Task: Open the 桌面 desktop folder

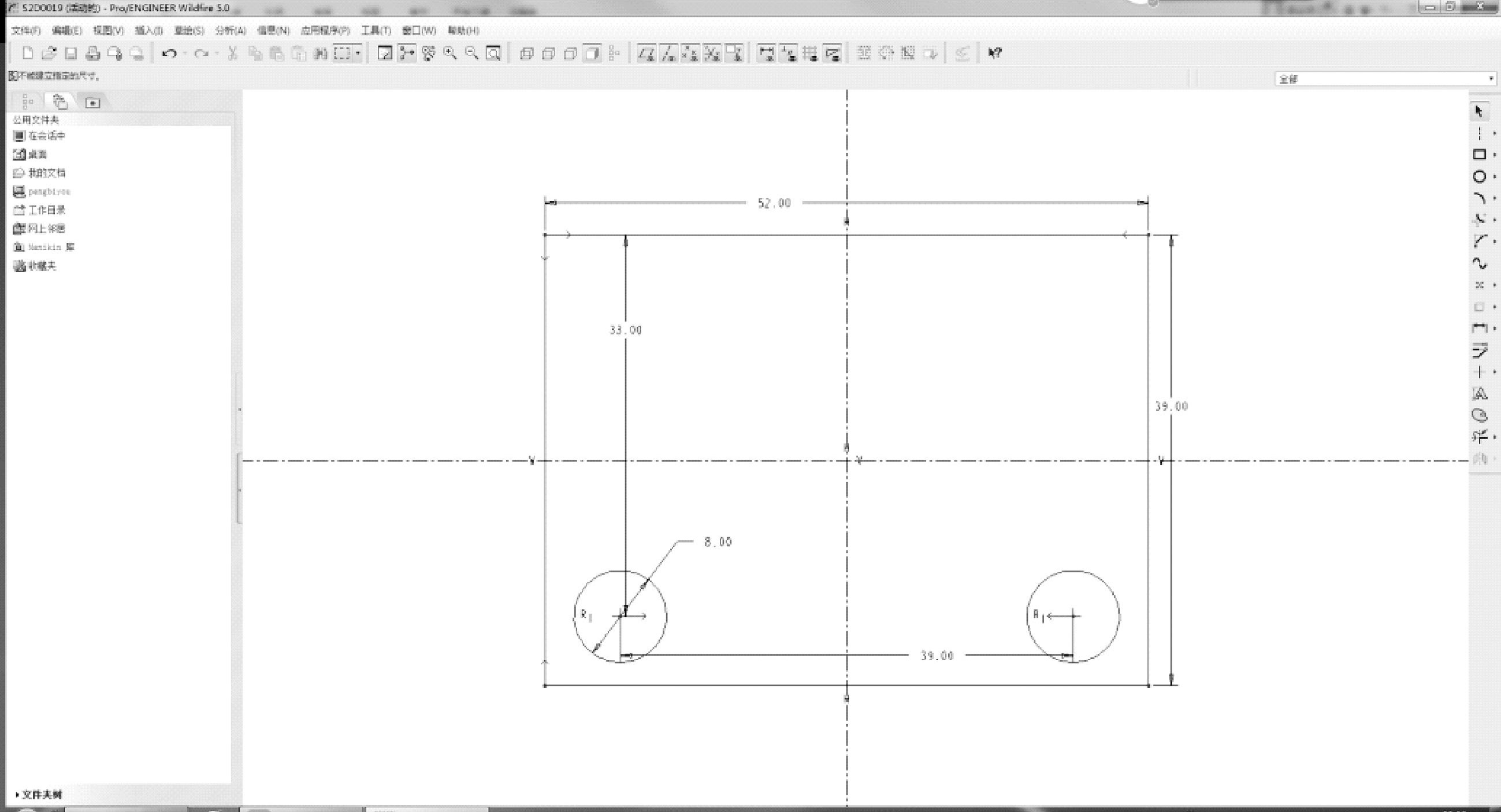Action: tap(37, 154)
